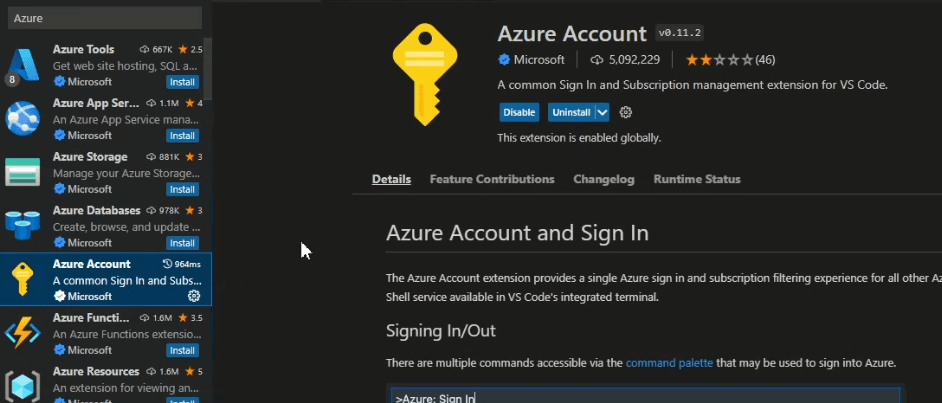Click the Azure Resources cube icon
This screenshot has width=942, height=403.
[23, 387]
